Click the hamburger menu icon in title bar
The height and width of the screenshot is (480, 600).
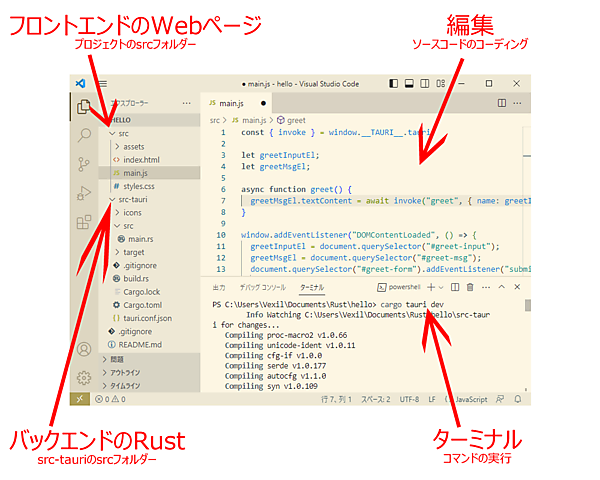pos(103,83)
